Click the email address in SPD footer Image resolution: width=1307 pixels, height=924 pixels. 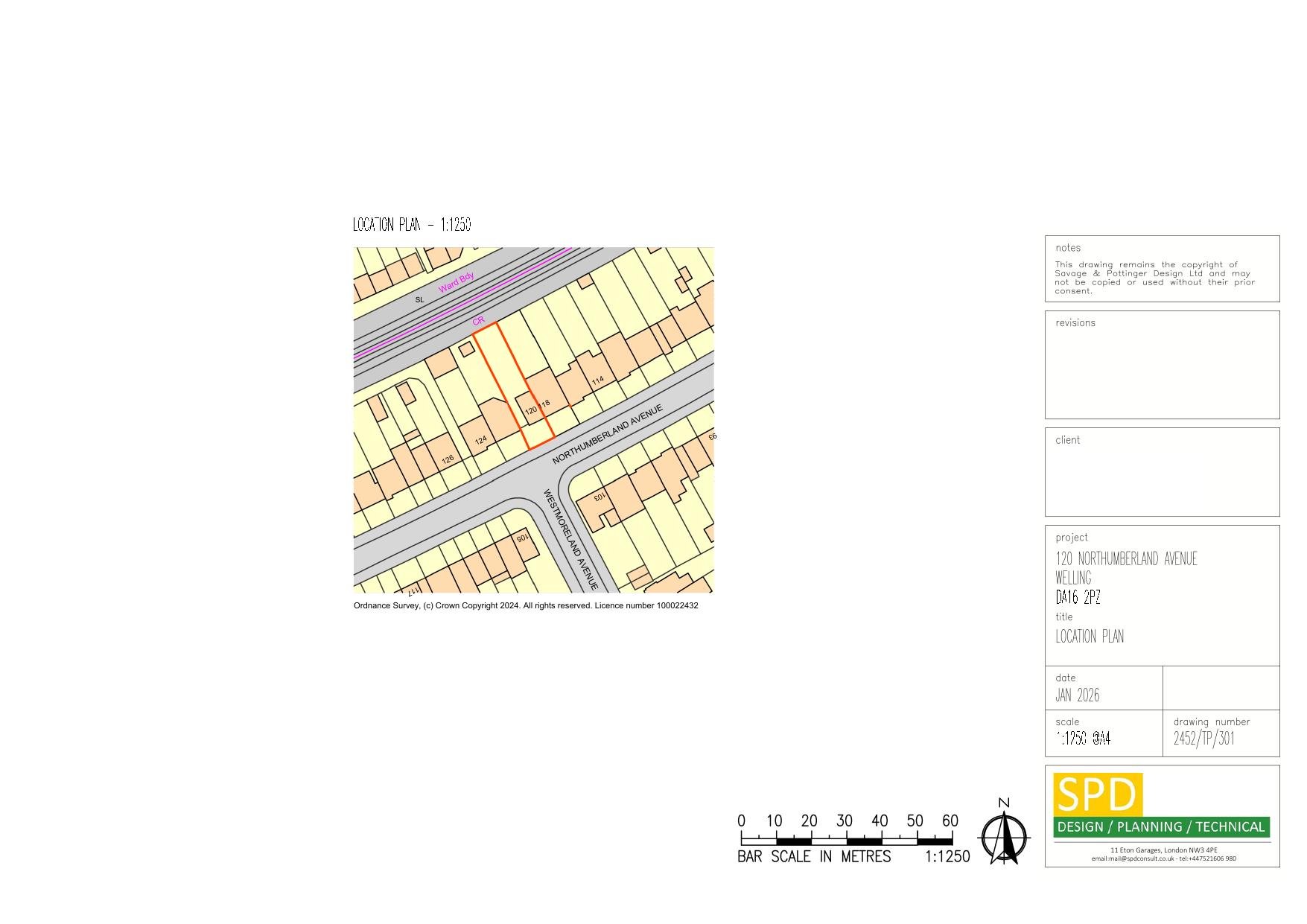1132,858
